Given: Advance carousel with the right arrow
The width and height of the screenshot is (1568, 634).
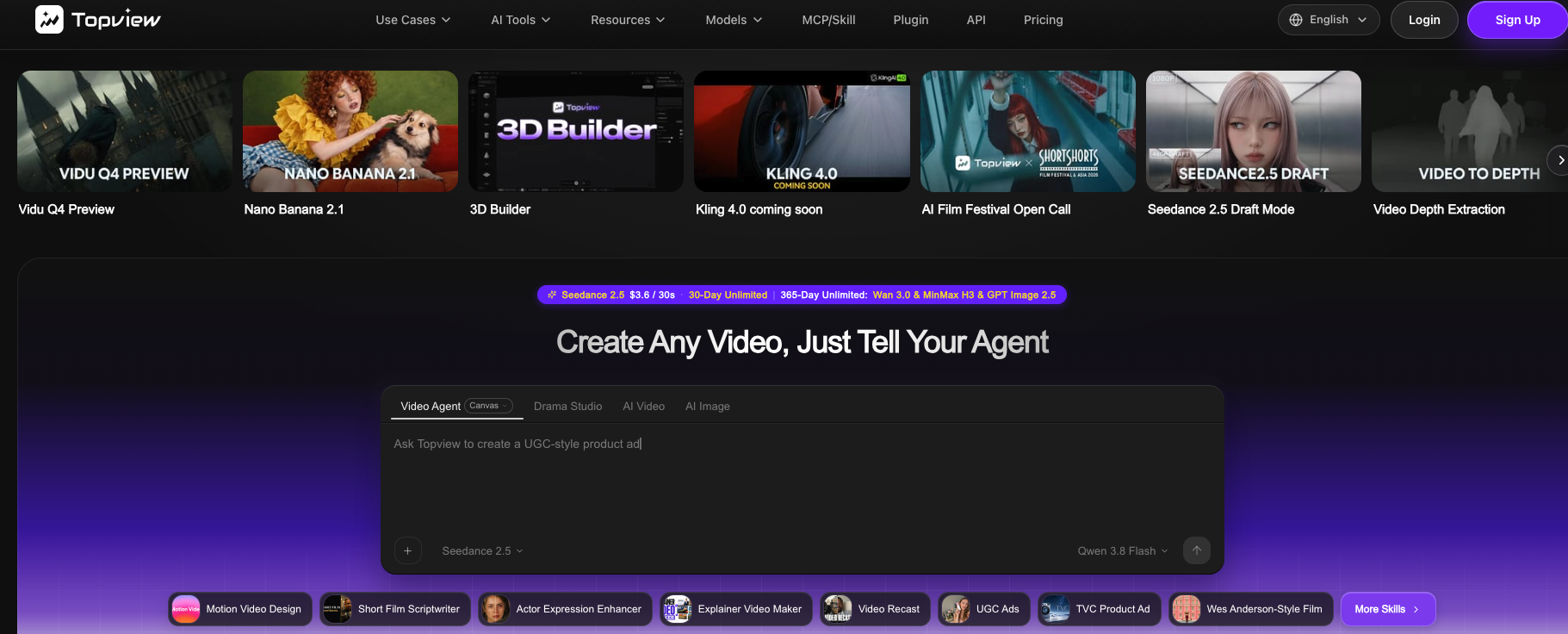Looking at the screenshot, I should click(x=1559, y=160).
